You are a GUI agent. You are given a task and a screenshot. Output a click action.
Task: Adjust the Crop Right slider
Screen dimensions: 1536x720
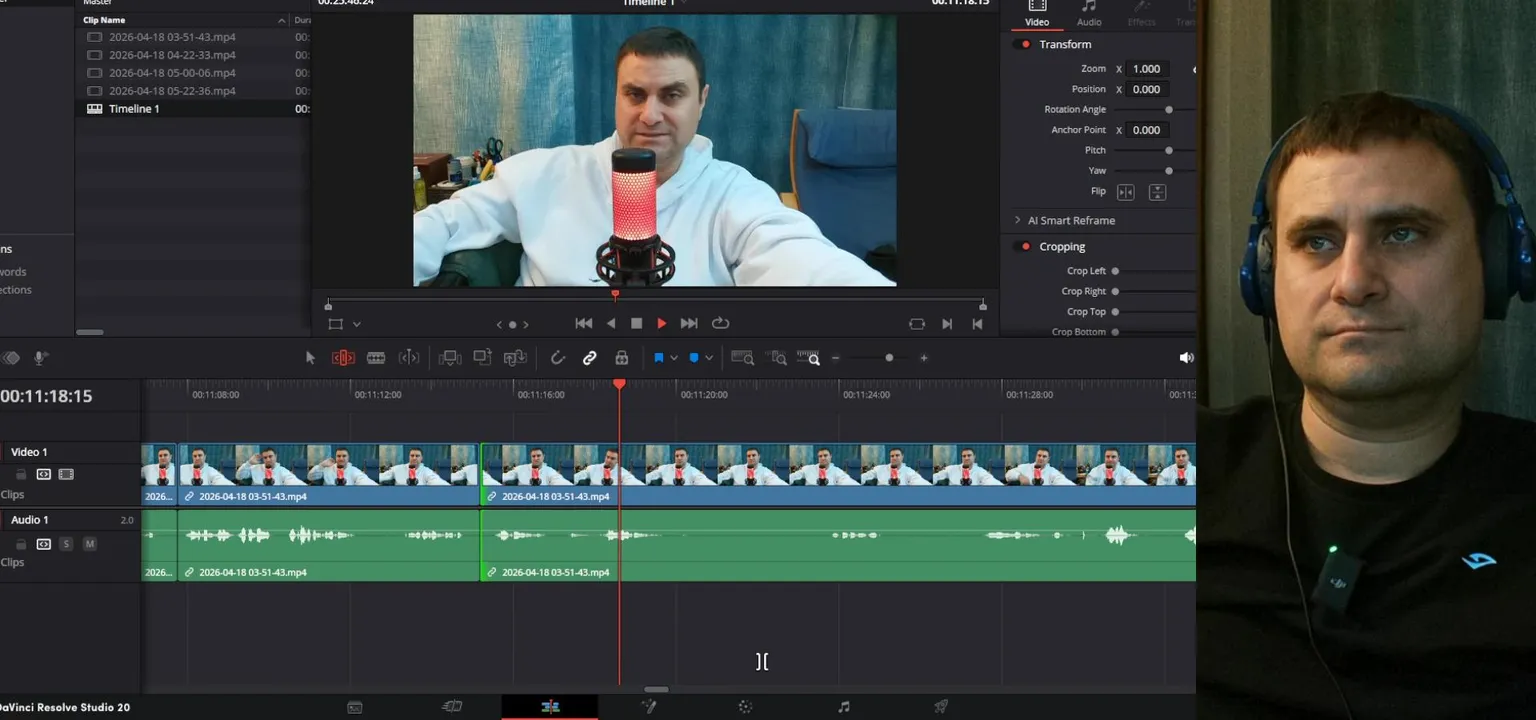(1115, 291)
